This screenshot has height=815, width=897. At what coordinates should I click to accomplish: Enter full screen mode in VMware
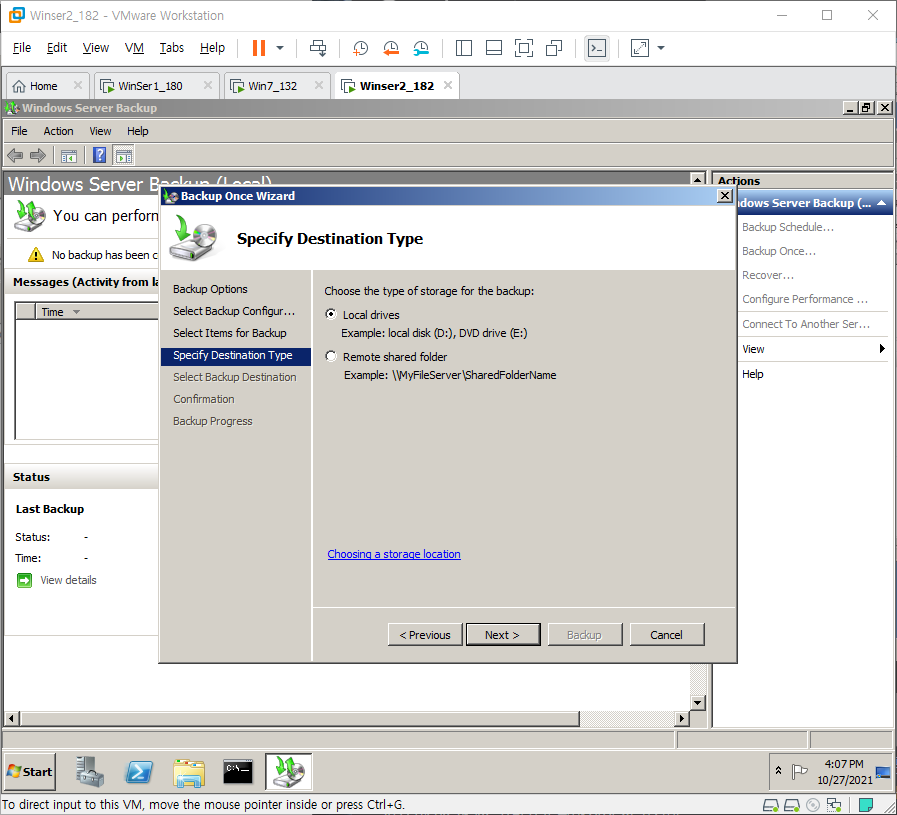(523, 48)
